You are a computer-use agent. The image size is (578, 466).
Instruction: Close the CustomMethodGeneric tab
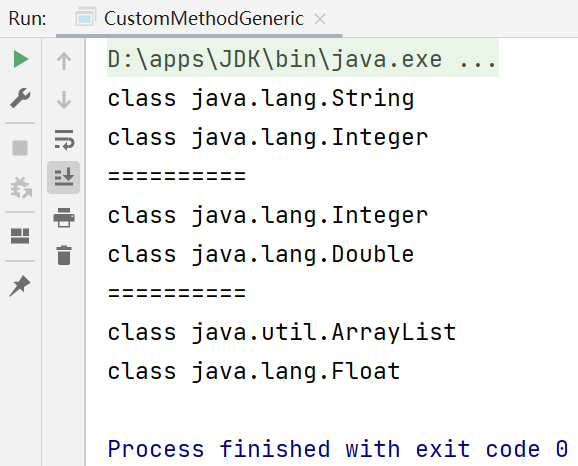point(320,19)
